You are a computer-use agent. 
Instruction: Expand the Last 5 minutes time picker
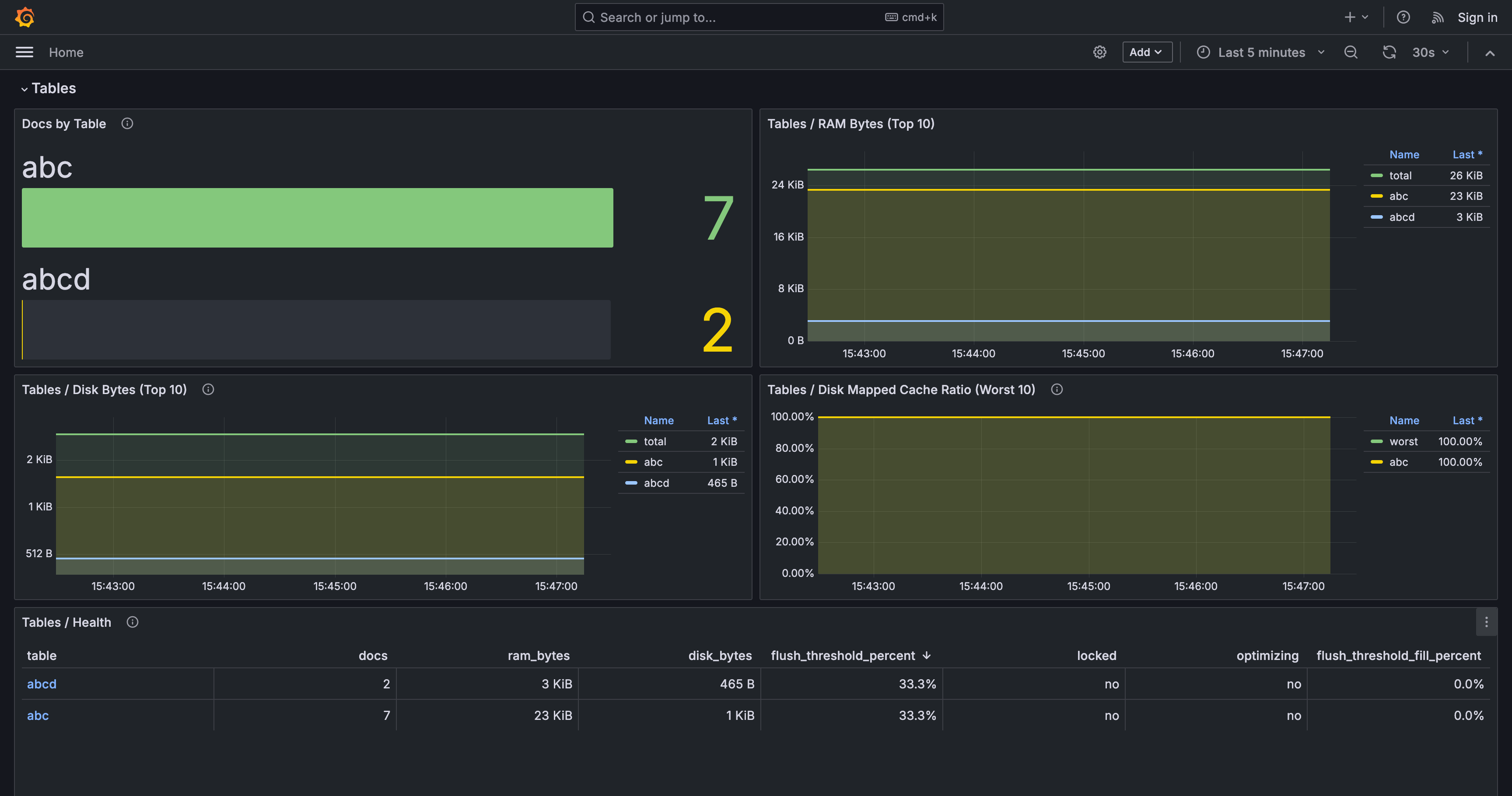point(1261,52)
